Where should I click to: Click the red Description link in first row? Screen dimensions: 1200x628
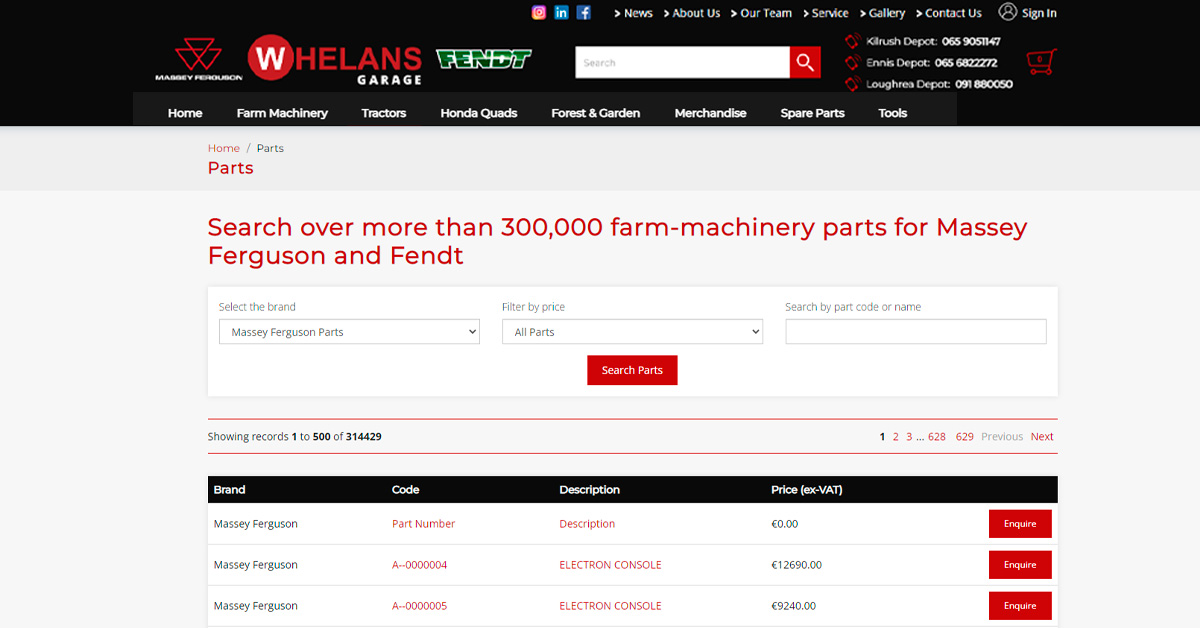pyautogui.click(x=587, y=524)
